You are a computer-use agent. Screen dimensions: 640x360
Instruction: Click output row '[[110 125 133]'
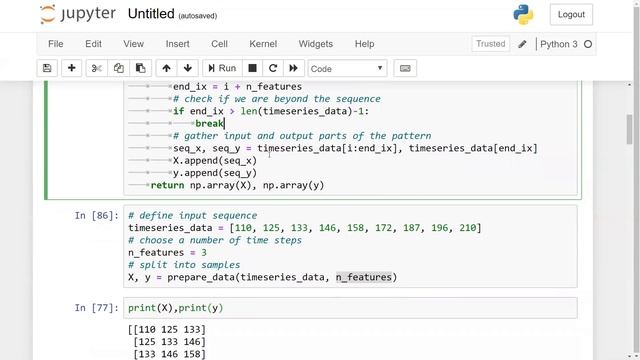coord(167,329)
